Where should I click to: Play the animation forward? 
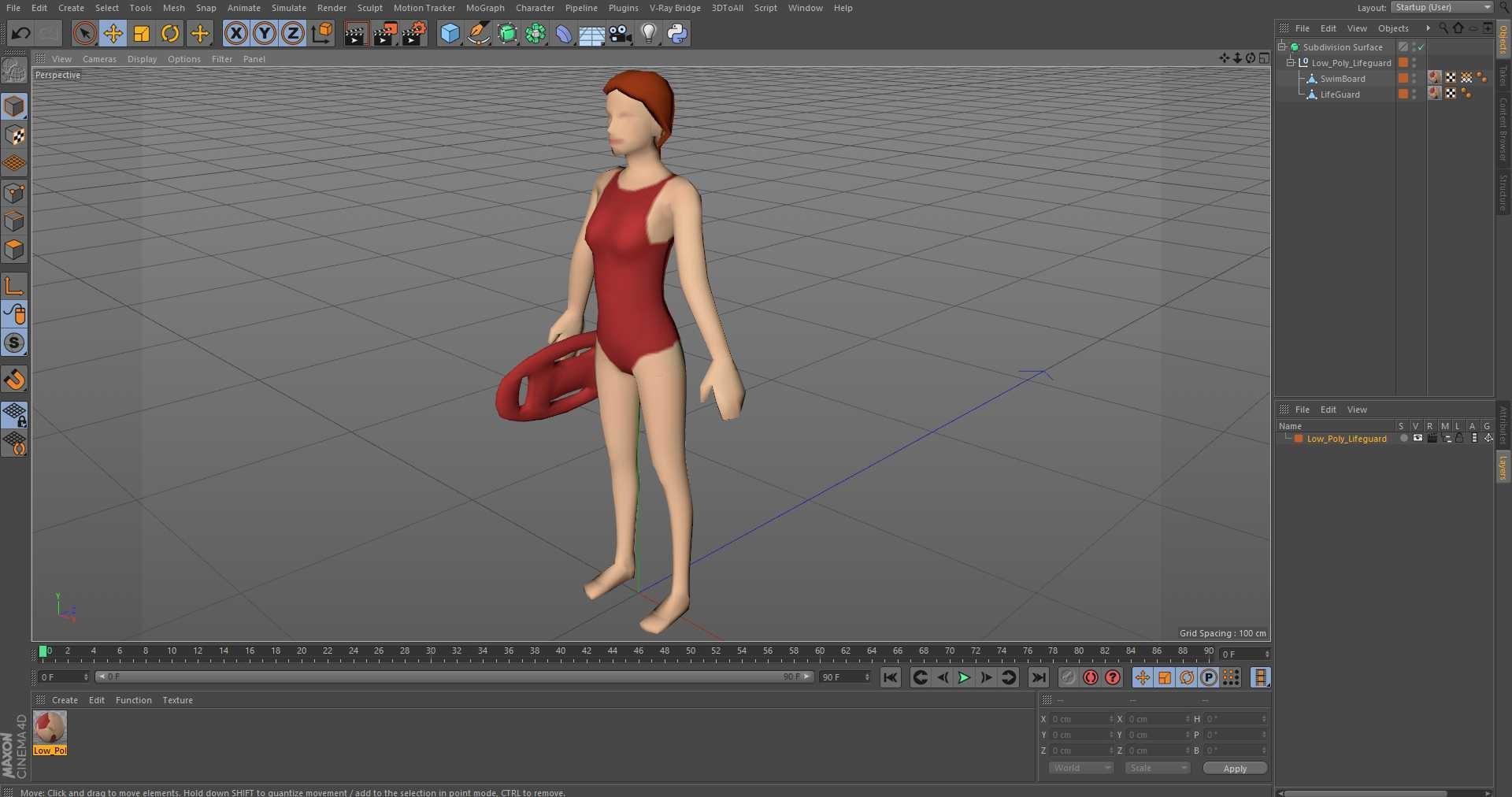point(963,677)
